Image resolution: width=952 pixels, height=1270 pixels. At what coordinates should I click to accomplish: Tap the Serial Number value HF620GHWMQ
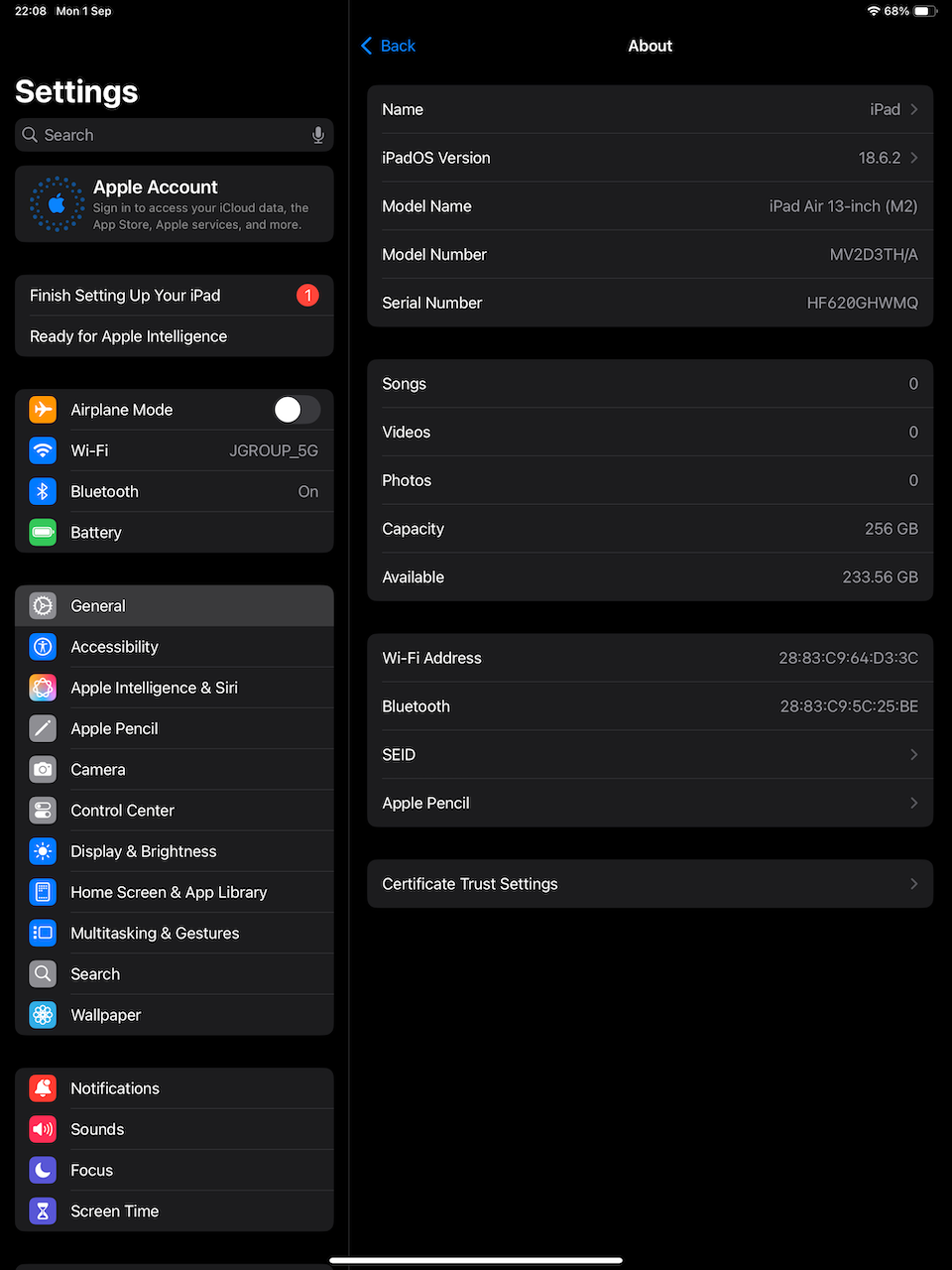pyautogui.click(x=862, y=303)
